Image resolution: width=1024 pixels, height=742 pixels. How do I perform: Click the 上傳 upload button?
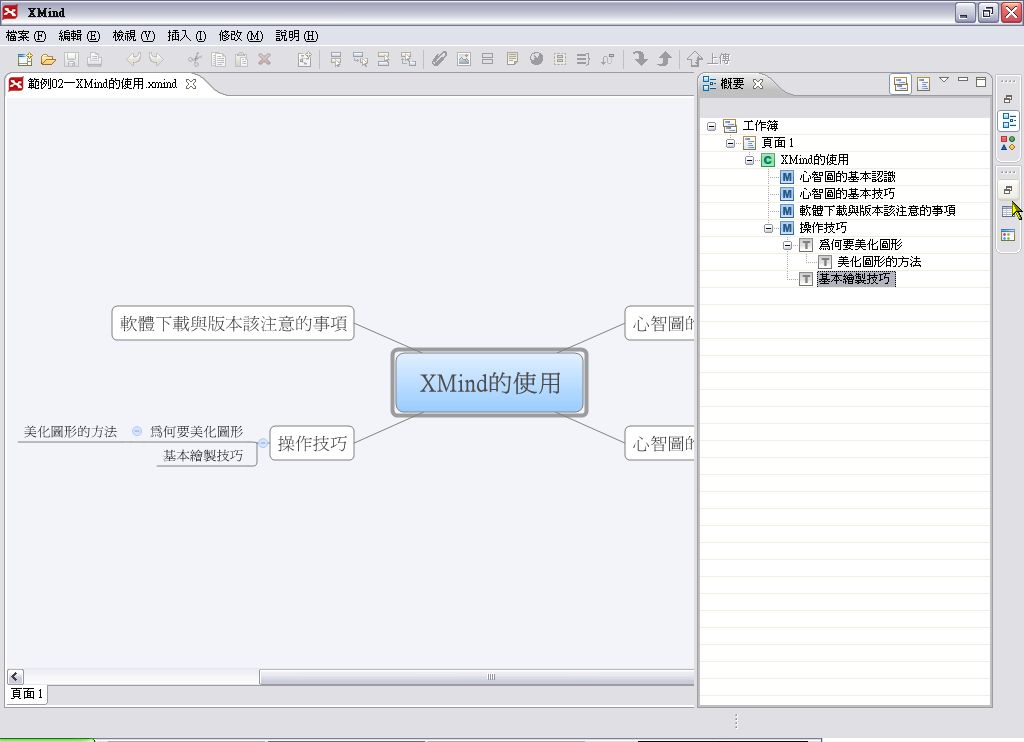pos(709,59)
